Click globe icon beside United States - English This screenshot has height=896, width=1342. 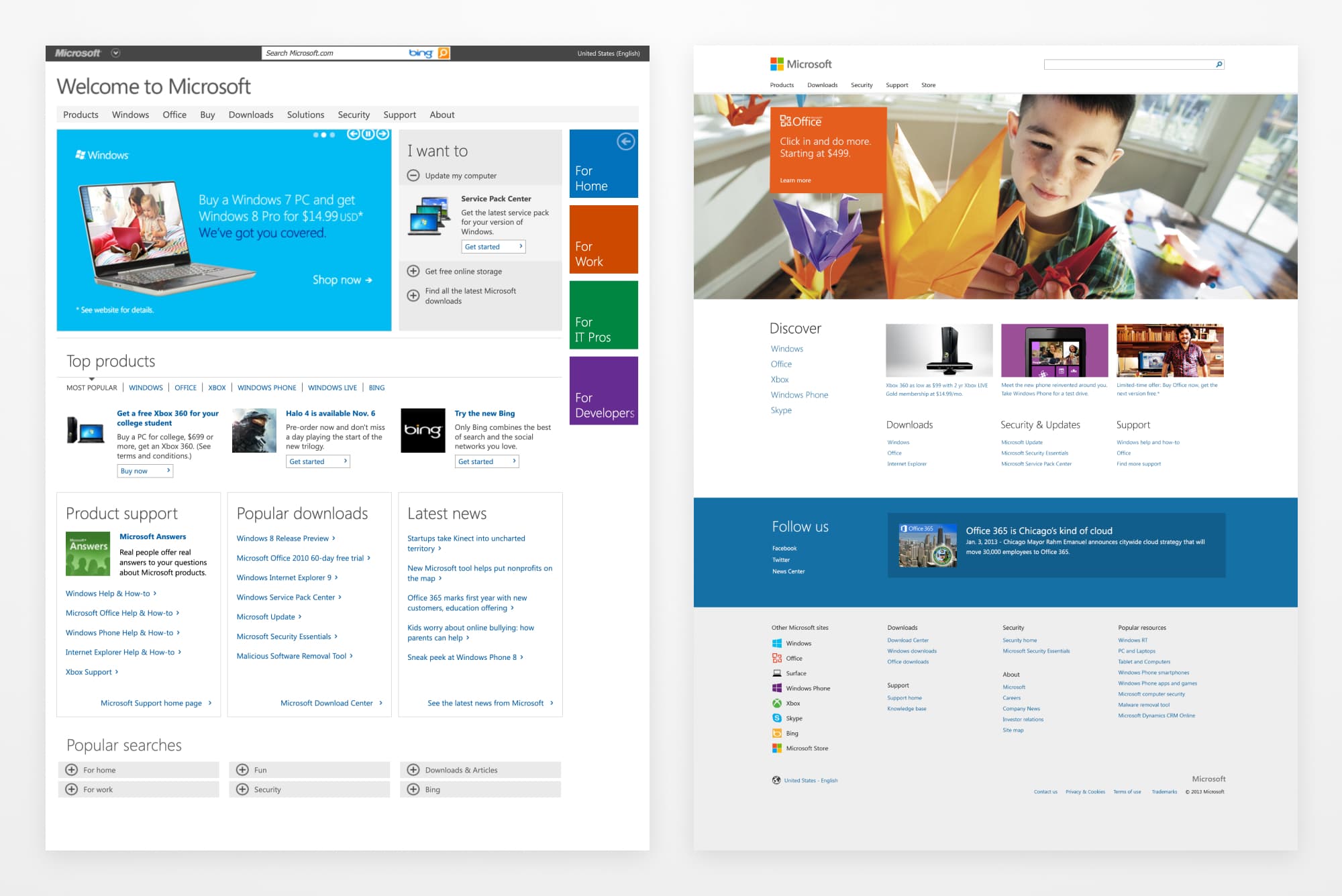[776, 780]
